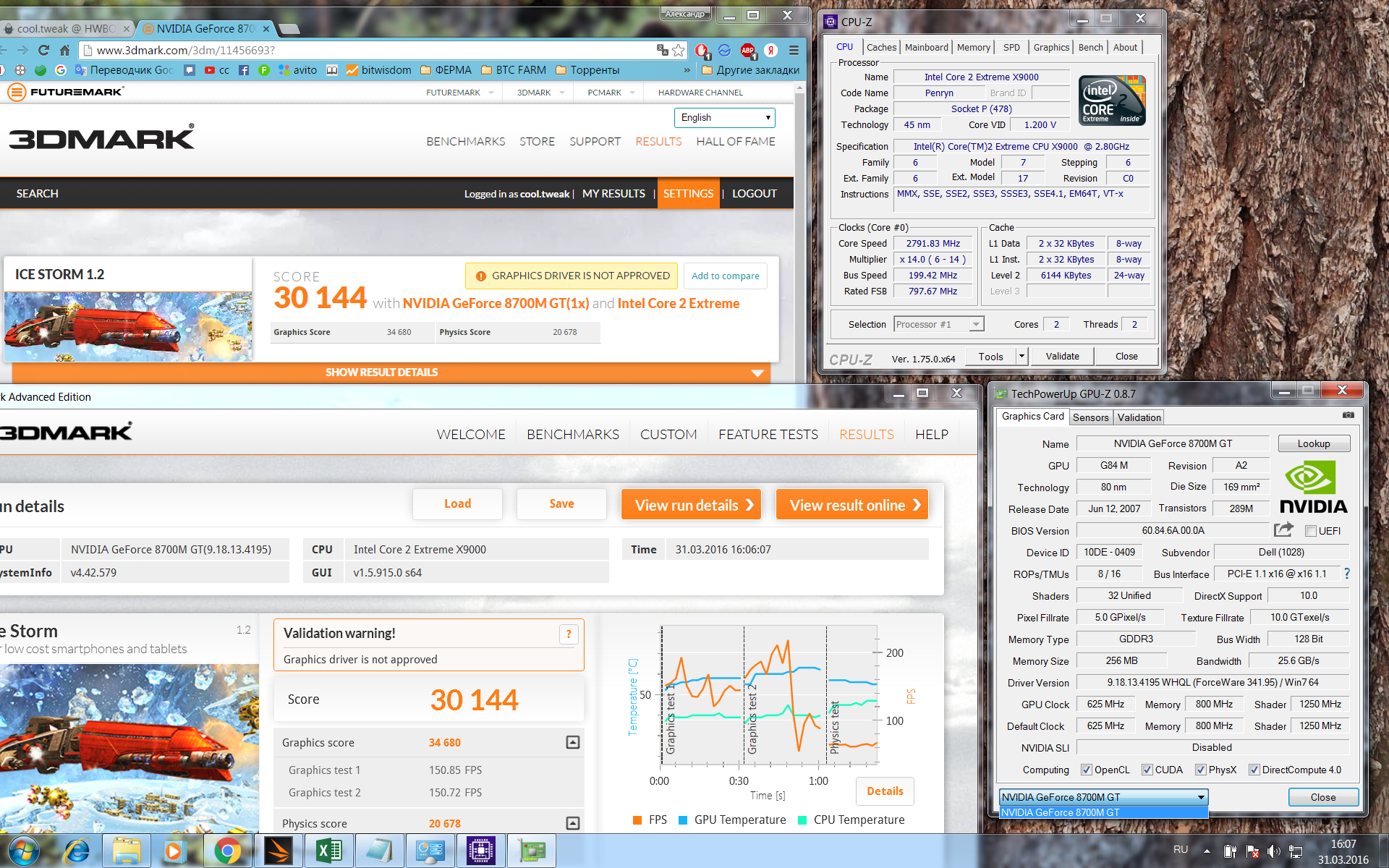Open the Facebook bookmark icon
The image size is (1389, 868).
coord(244,70)
